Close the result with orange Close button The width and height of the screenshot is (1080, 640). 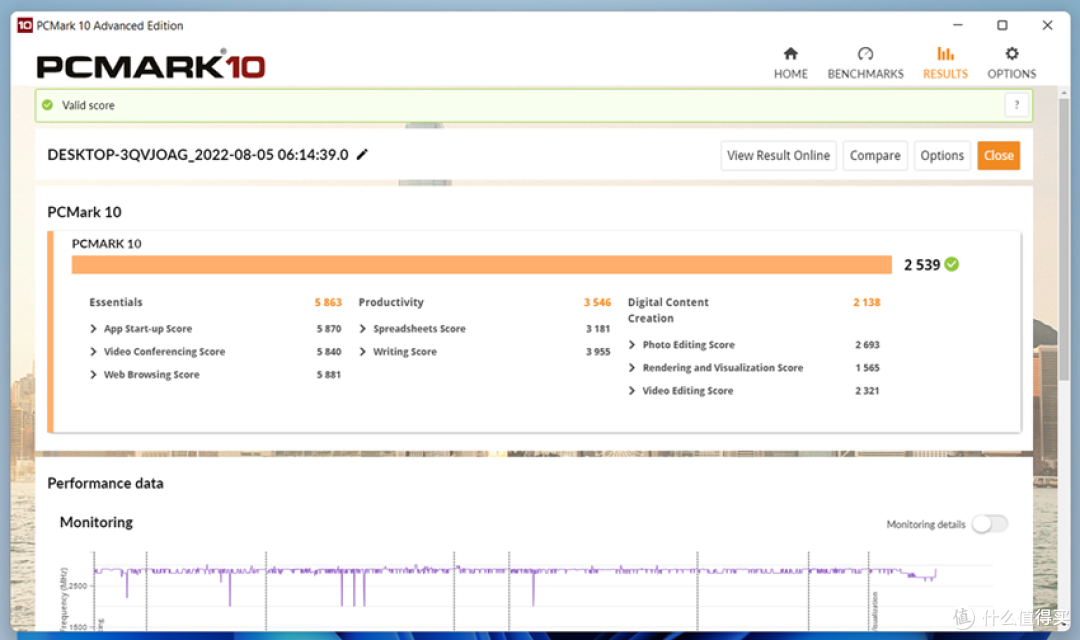coord(998,155)
